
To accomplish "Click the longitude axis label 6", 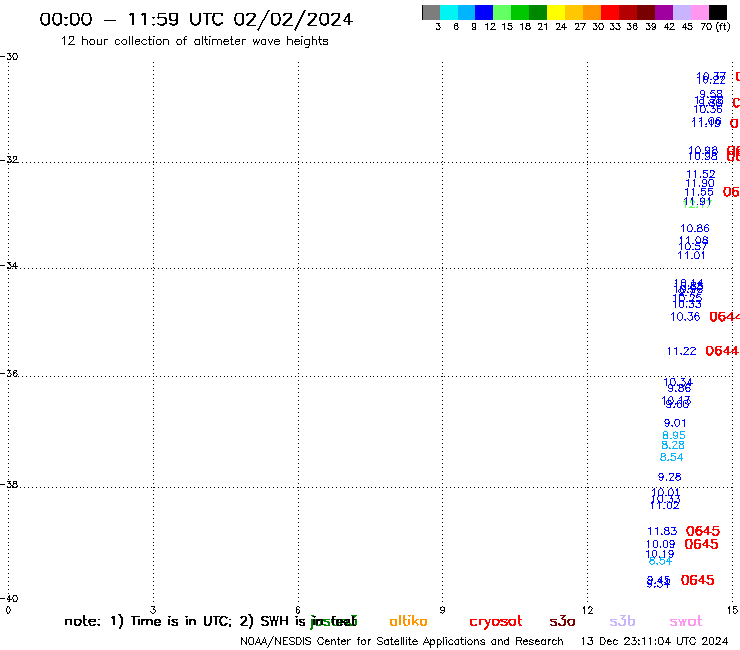I will point(298,610).
